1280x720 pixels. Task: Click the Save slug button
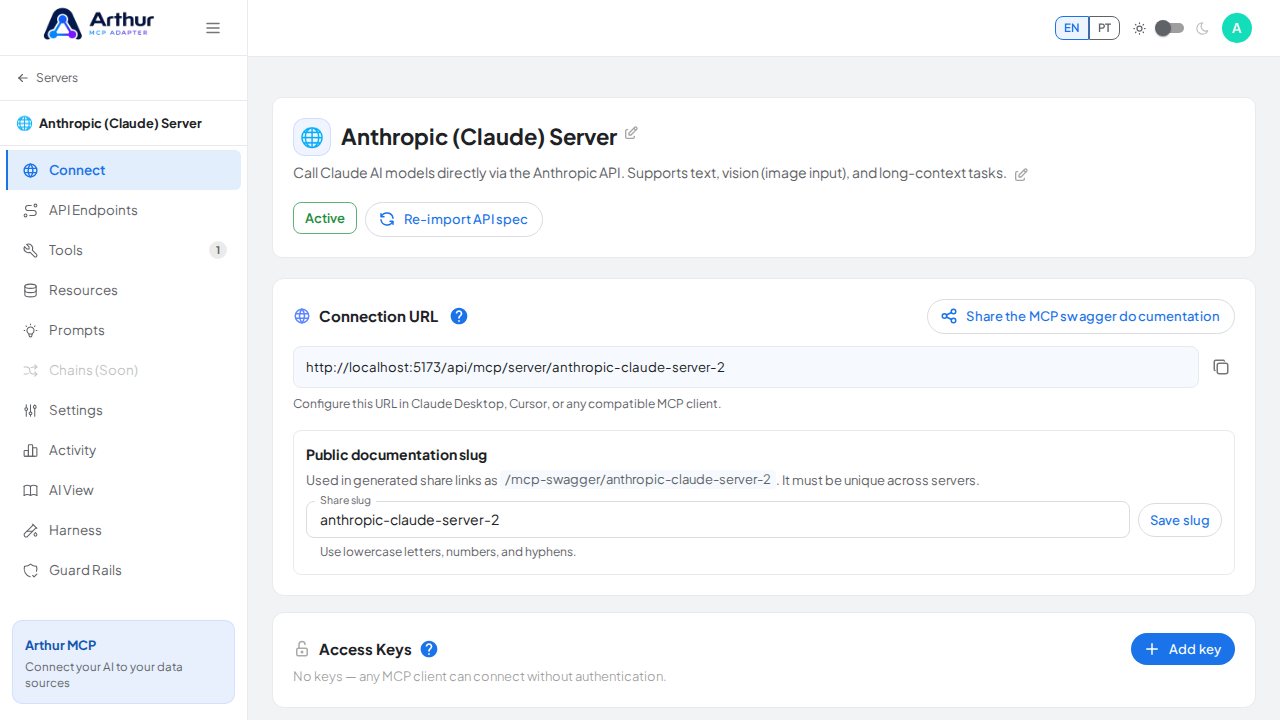coord(1180,520)
